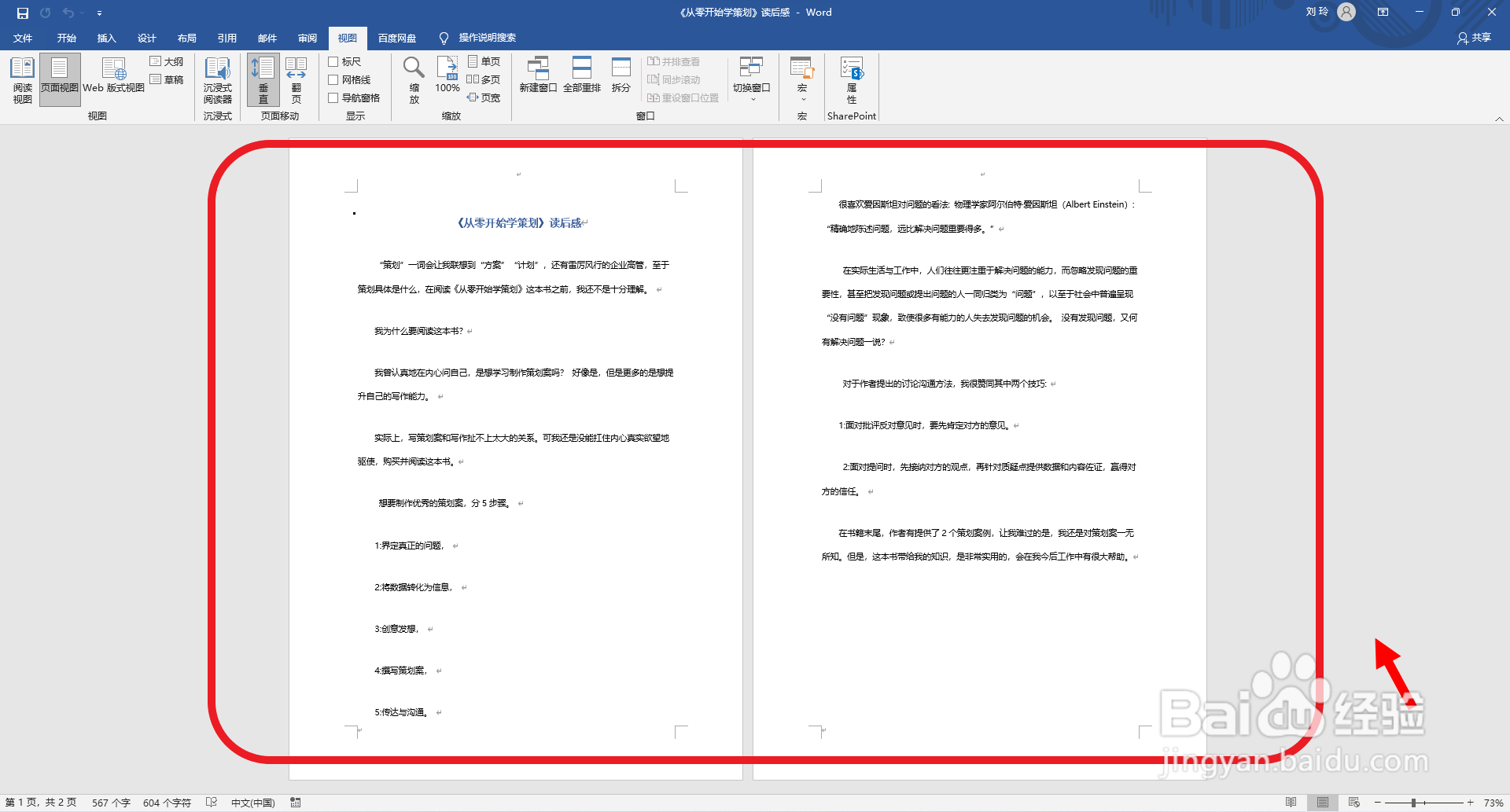Viewport: 1510px width, 812px height.
Task: Open a New Window (新建窗口)
Action: coord(538,76)
